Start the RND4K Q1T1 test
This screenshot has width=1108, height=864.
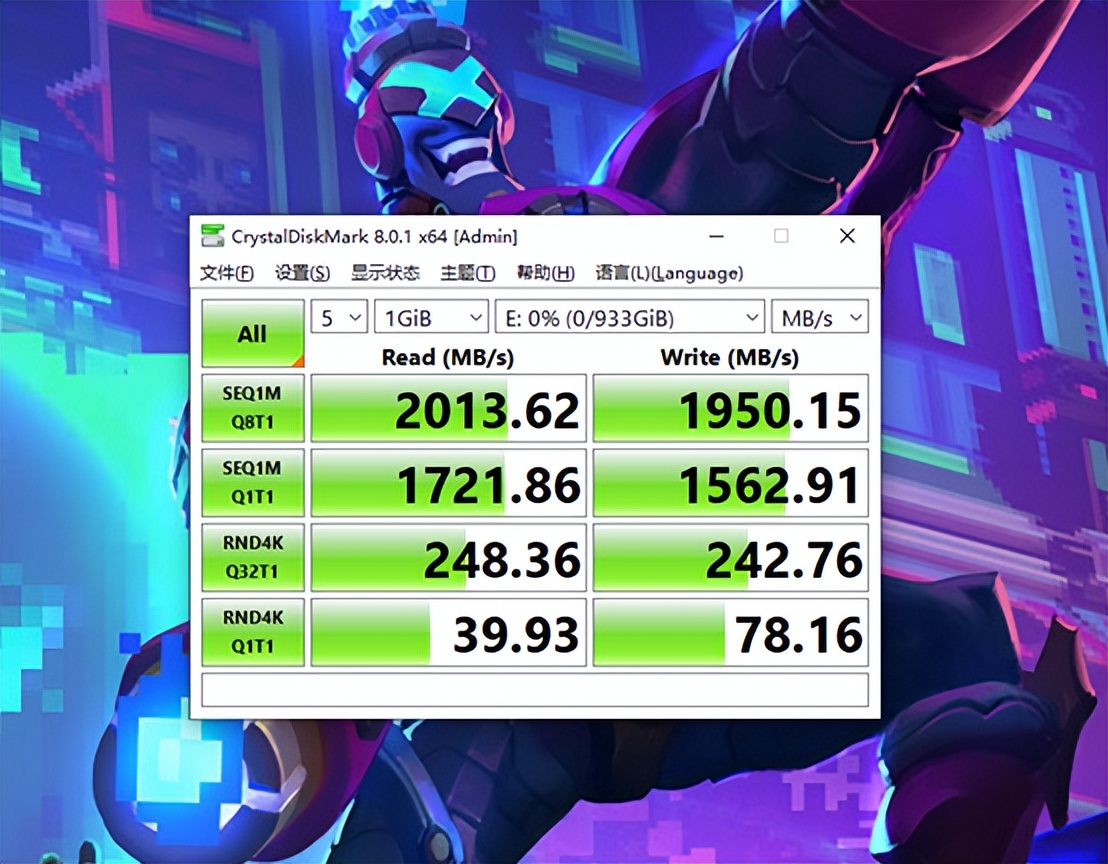coord(253,632)
